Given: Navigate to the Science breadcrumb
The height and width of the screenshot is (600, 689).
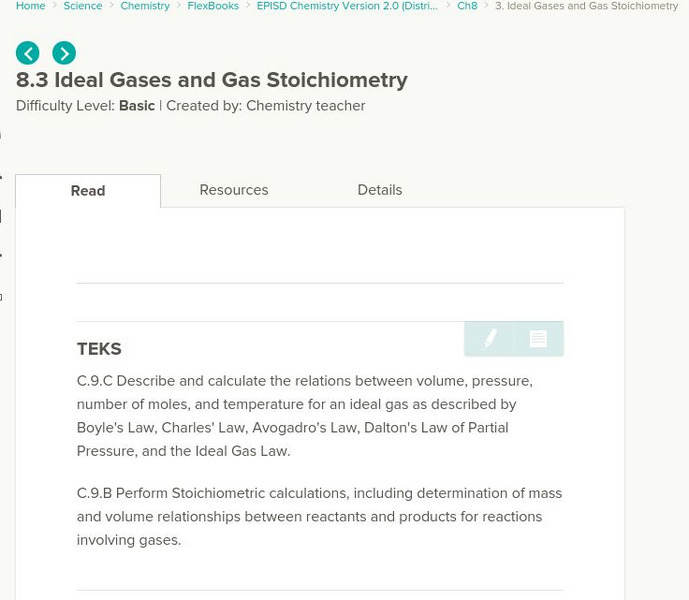Looking at the screenshot, I should 83,6.
